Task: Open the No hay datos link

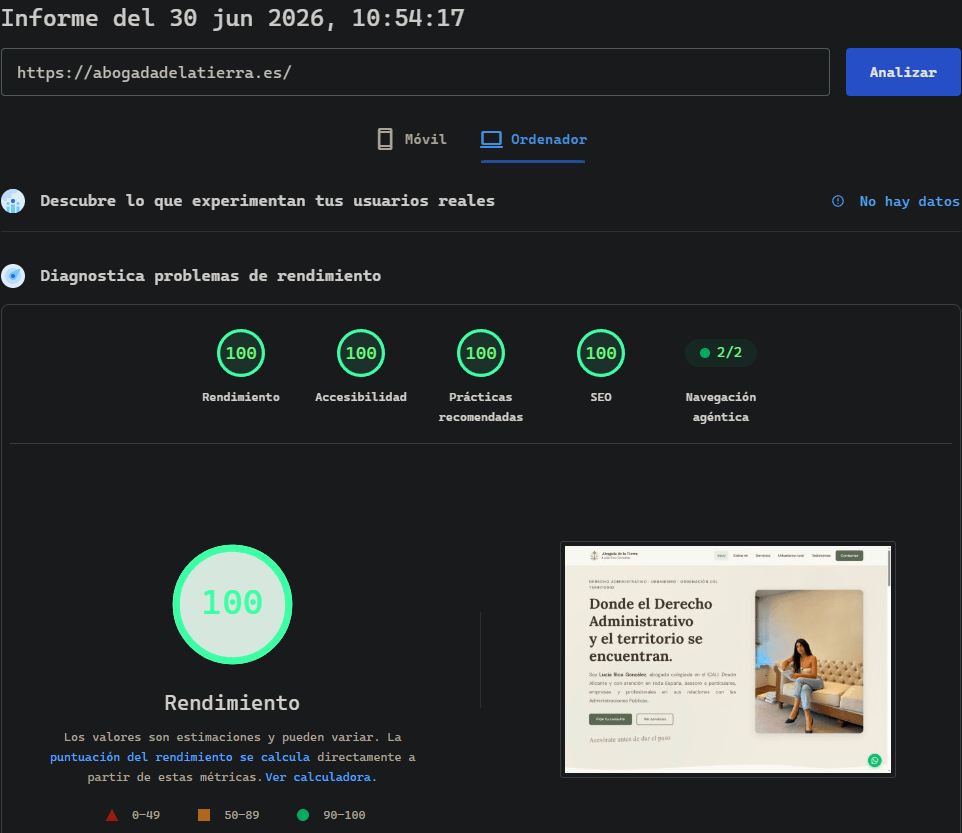Action: coord(909,201)
